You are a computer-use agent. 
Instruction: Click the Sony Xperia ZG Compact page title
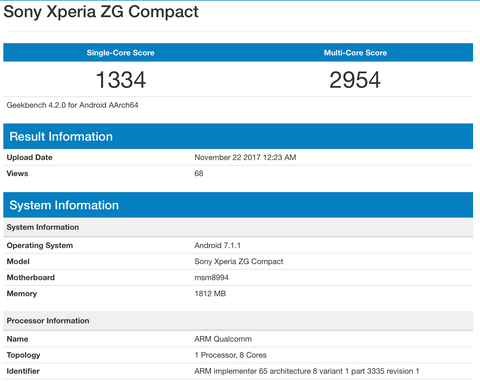pos(101,12)
